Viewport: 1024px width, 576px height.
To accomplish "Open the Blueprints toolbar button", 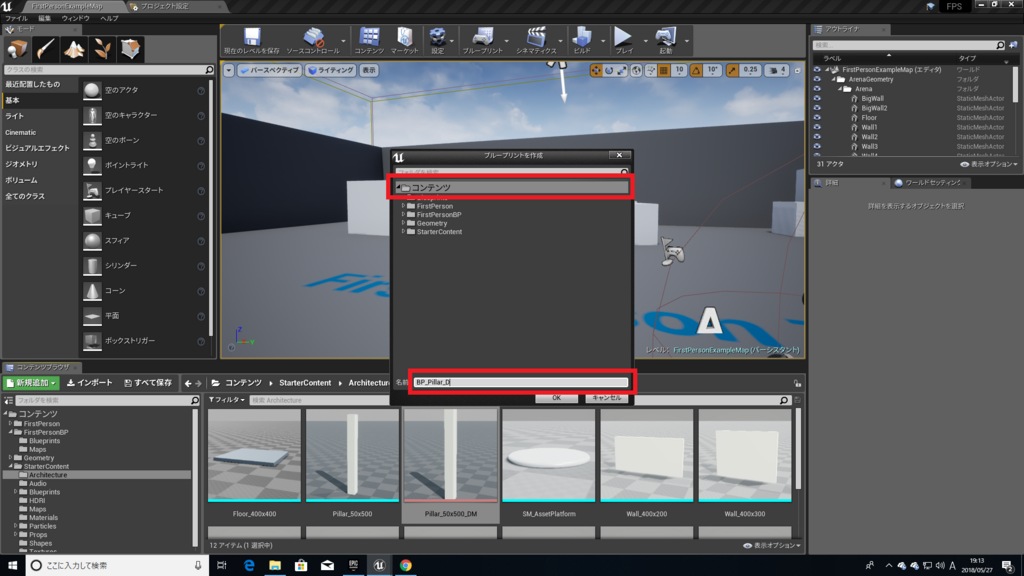I will (483, 40).
